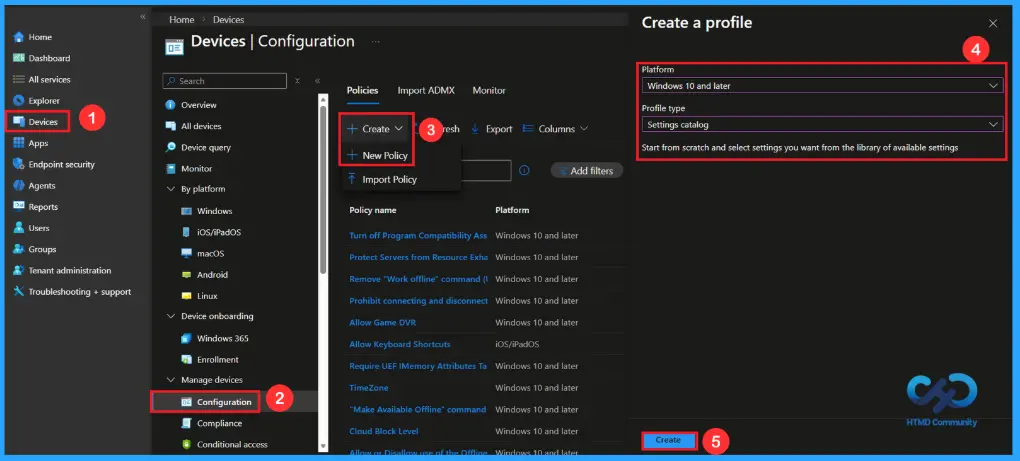Screen dimensions: 1020x461
Task: Open Allow Keyboard Shortcuts policy
Action: coord(399,344)
